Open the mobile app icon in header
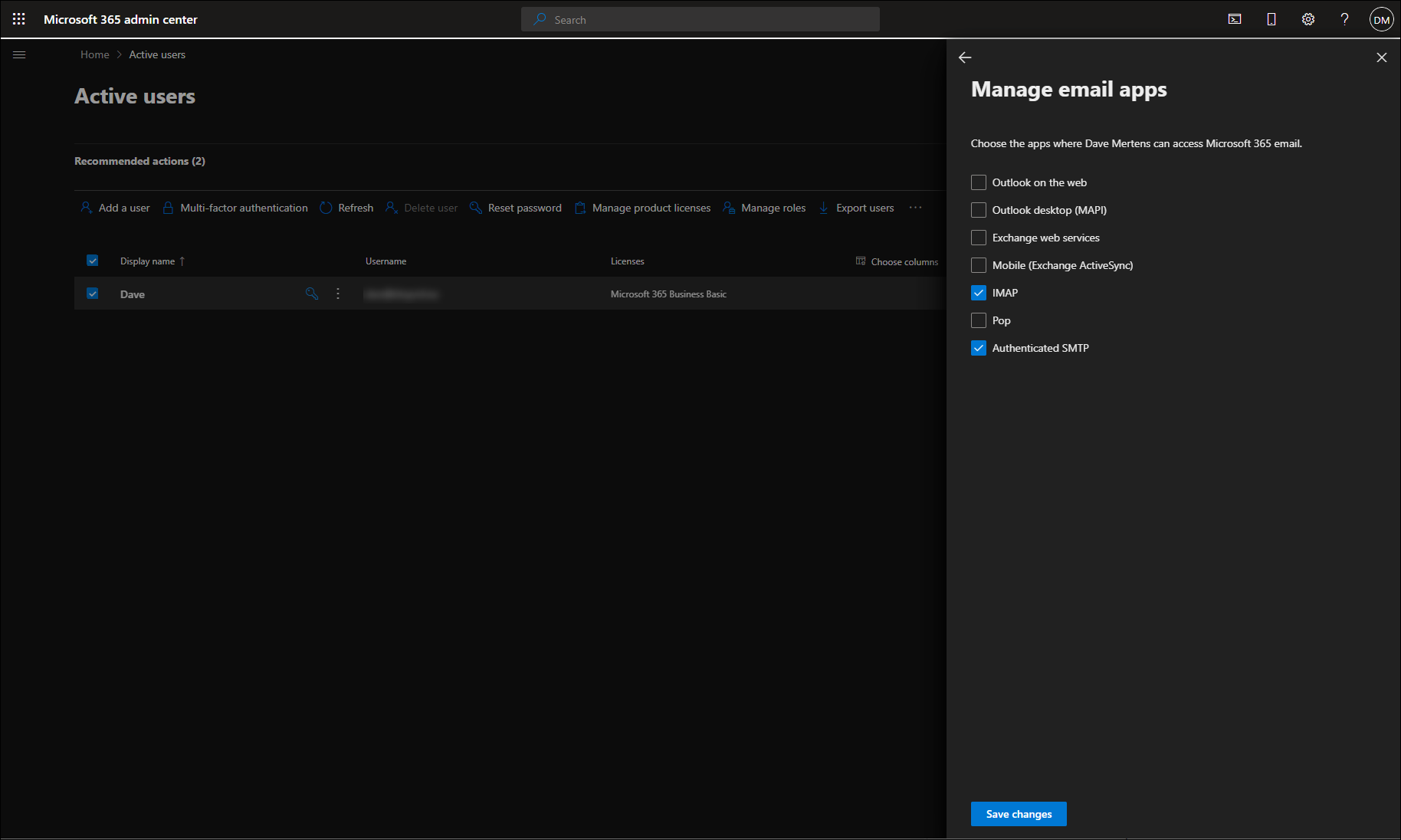 [1271, 19]
